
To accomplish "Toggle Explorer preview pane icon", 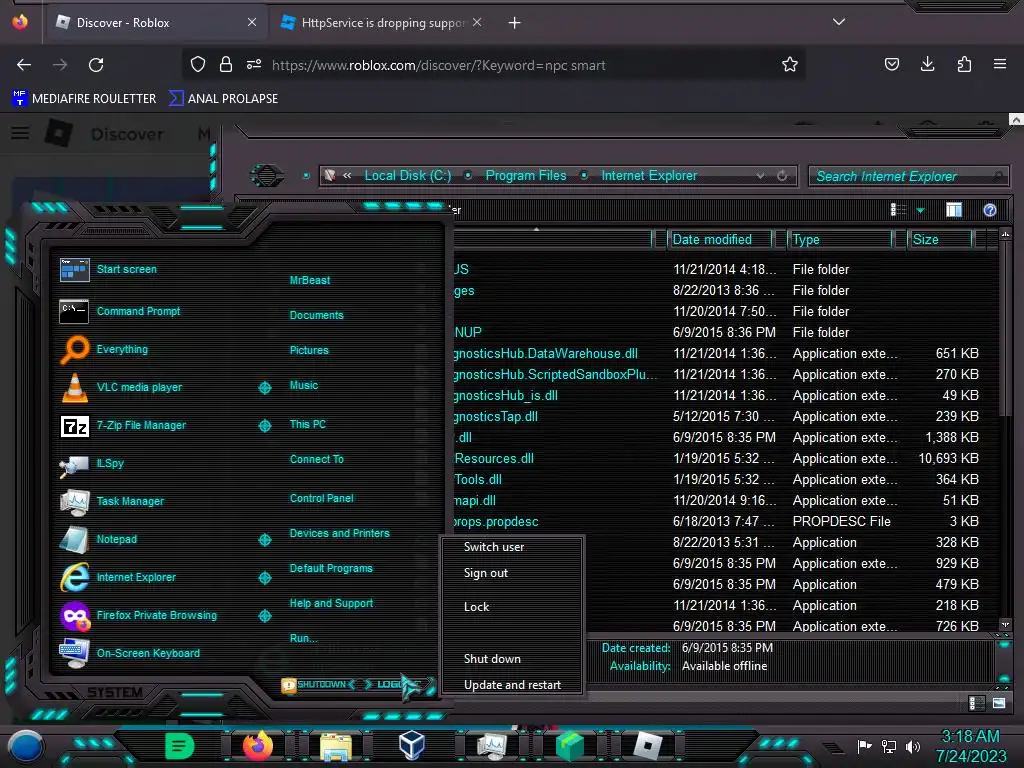I will 953,210.
